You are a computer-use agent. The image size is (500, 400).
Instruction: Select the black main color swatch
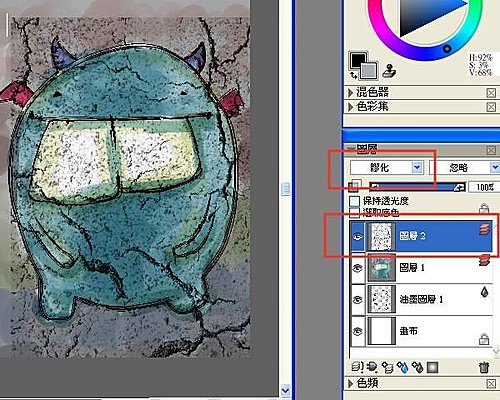[x=358, y=60]
